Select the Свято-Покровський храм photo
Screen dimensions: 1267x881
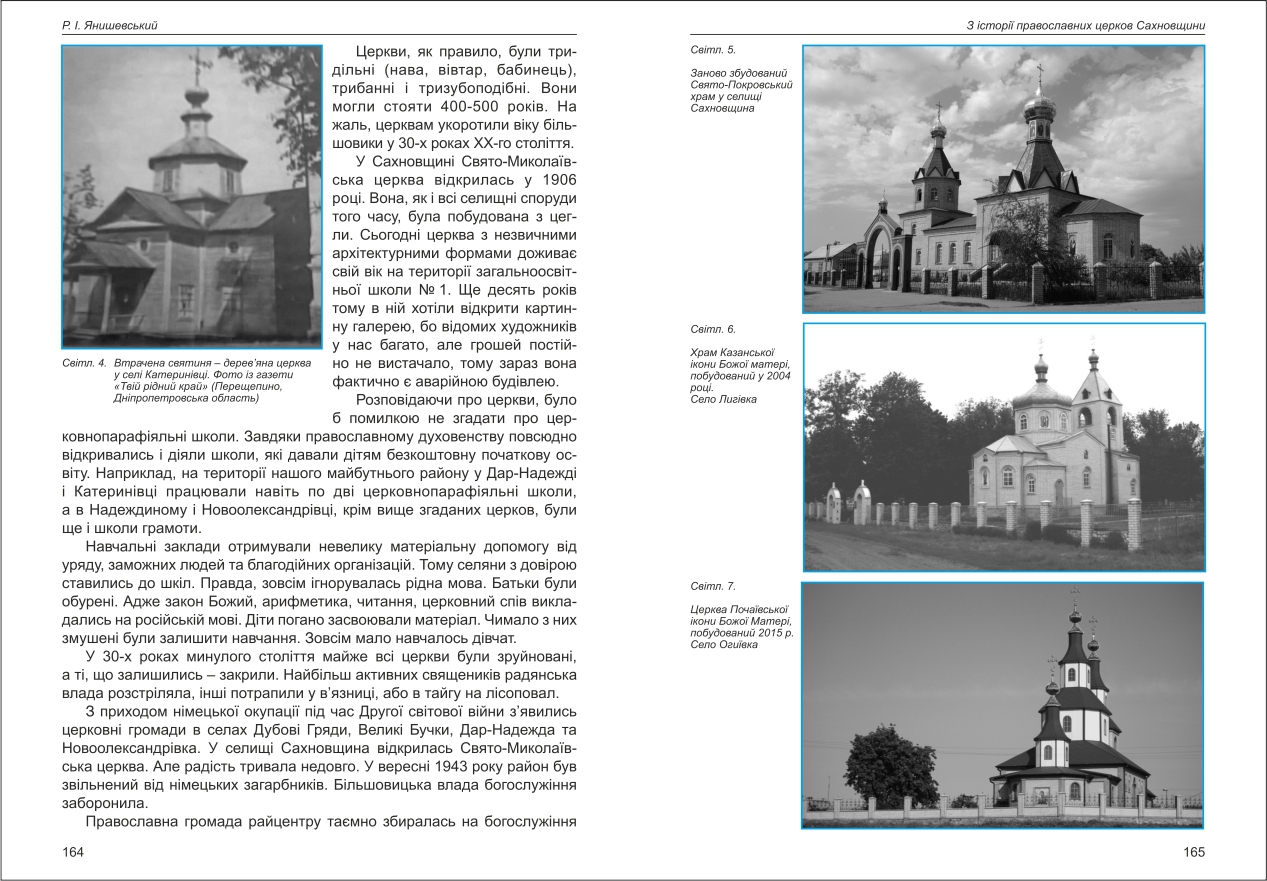pyautogui.click(x=1003, y=179)
